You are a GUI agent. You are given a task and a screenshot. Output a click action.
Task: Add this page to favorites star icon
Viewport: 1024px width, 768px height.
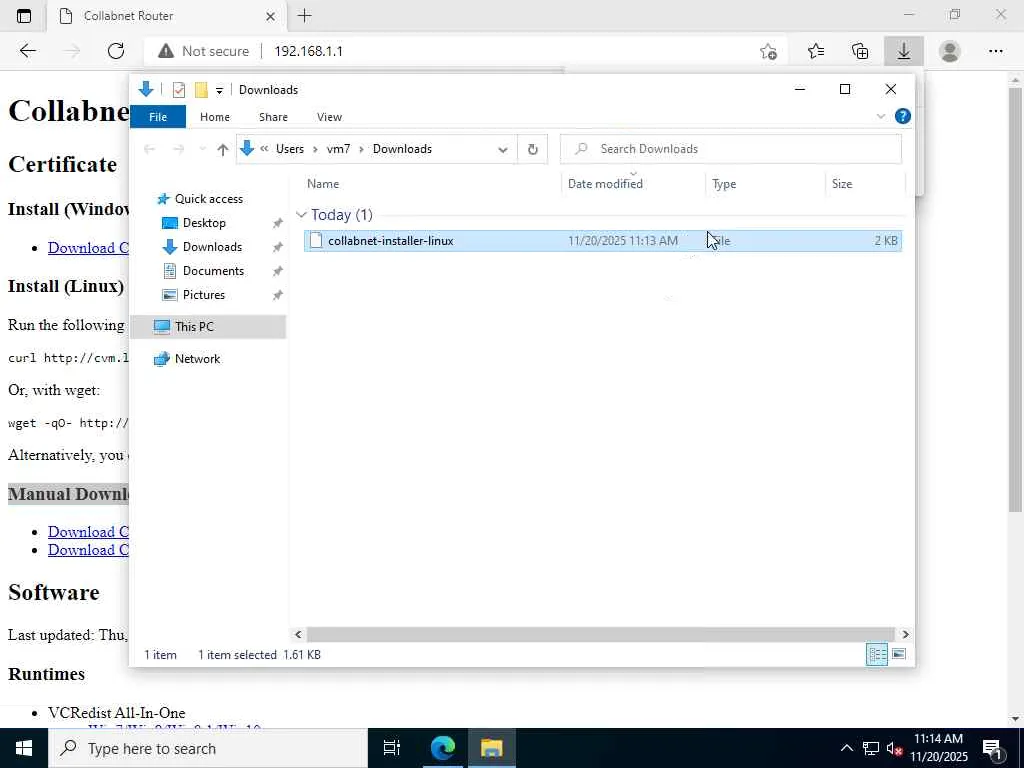769,51
